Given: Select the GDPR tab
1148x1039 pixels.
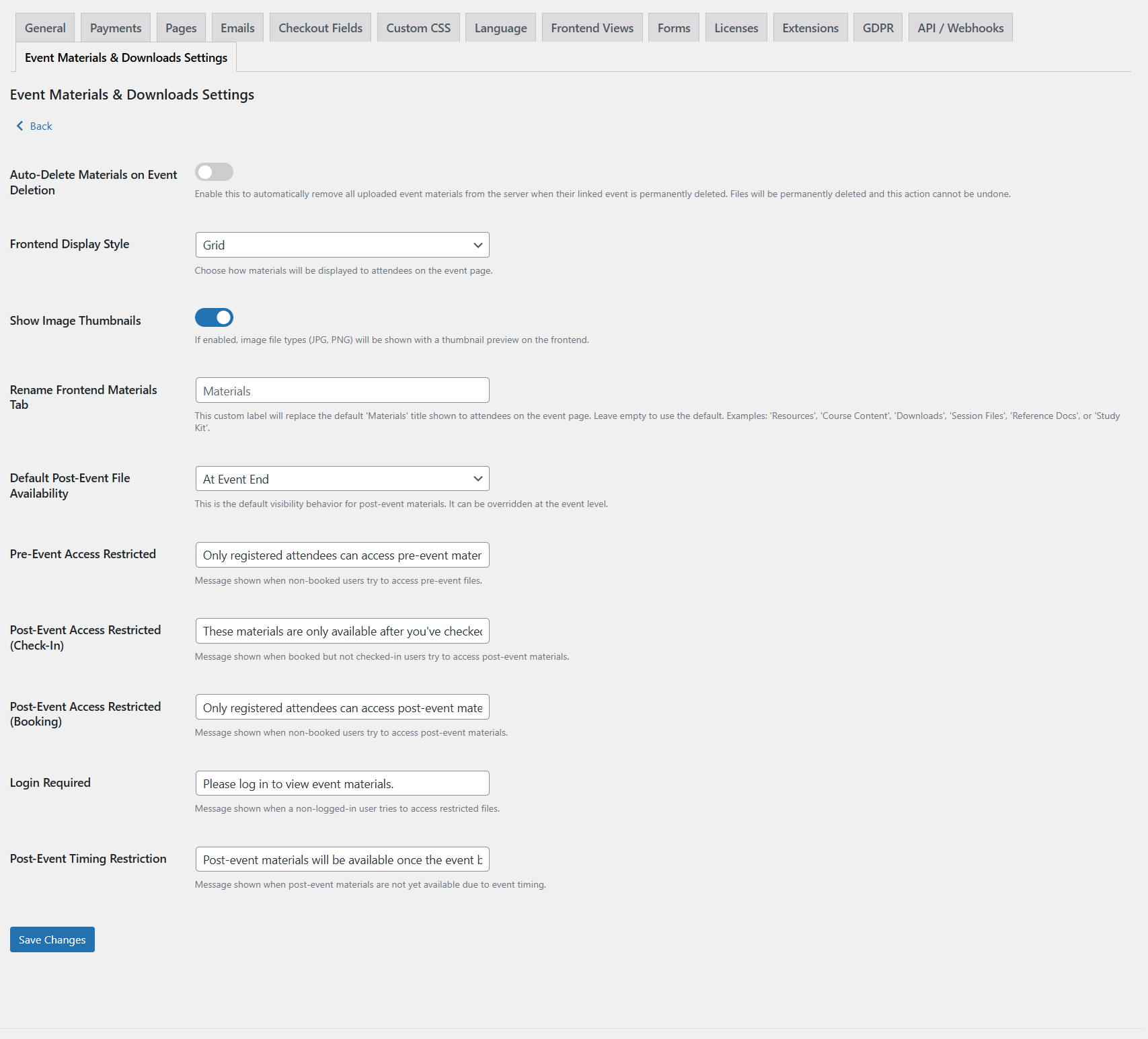Looking at the screenshot, I should 878,28.
